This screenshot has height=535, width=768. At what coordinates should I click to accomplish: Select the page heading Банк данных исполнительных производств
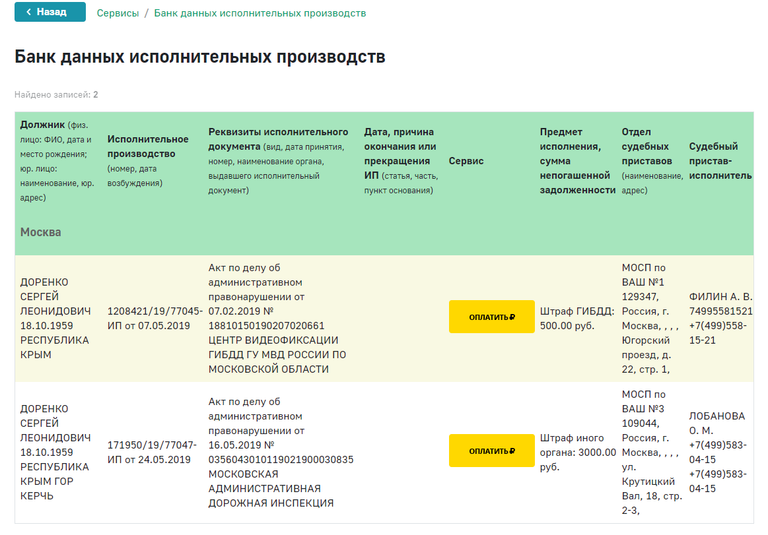point(200,57)
